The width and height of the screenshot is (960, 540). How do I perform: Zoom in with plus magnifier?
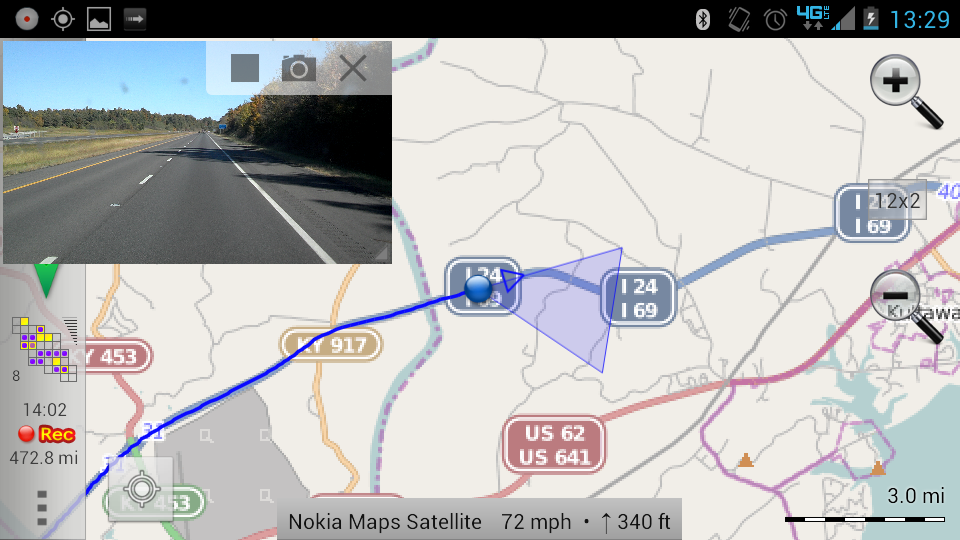[906, 91]
